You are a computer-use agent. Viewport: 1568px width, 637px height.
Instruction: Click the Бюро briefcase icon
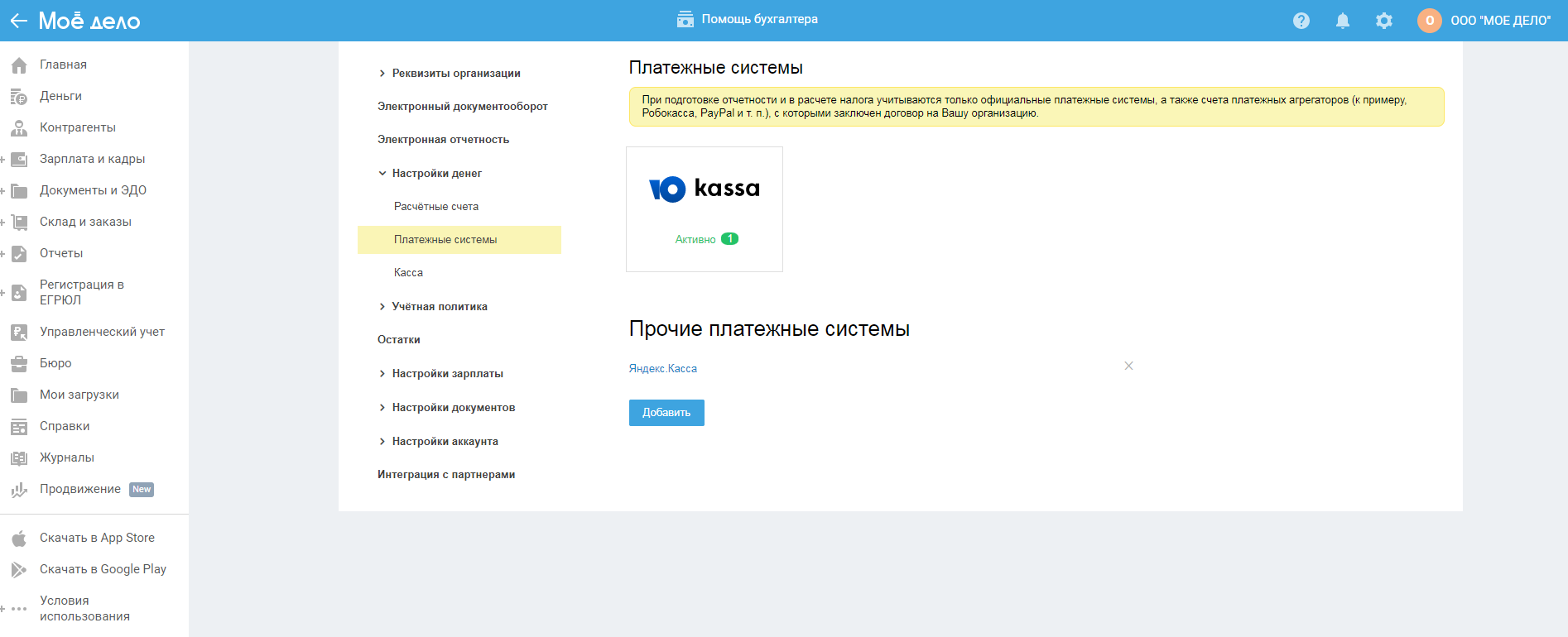[x=19, y=364]
